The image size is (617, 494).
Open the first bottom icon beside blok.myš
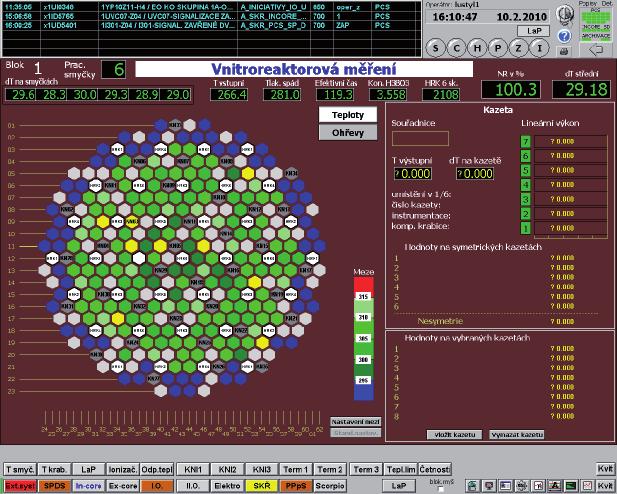pyautogui.click(x=472, y=486)
